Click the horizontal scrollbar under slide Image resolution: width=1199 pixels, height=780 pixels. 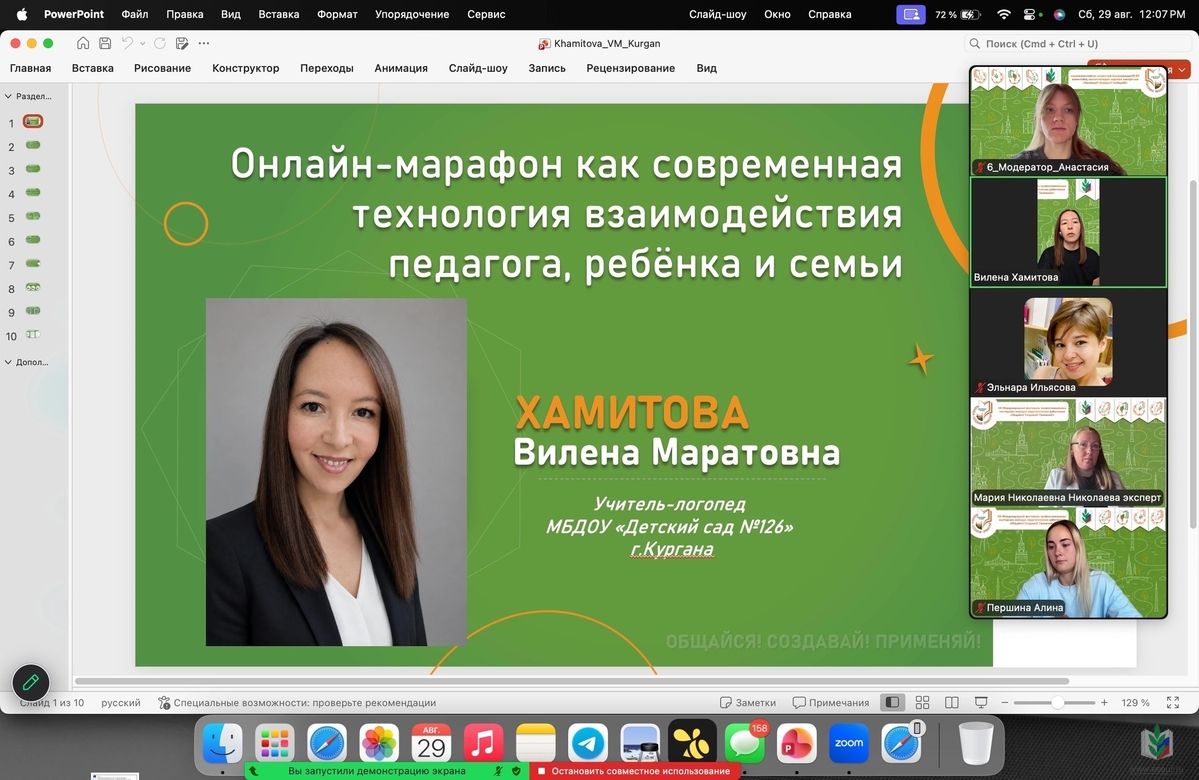[x=571, y=681]
